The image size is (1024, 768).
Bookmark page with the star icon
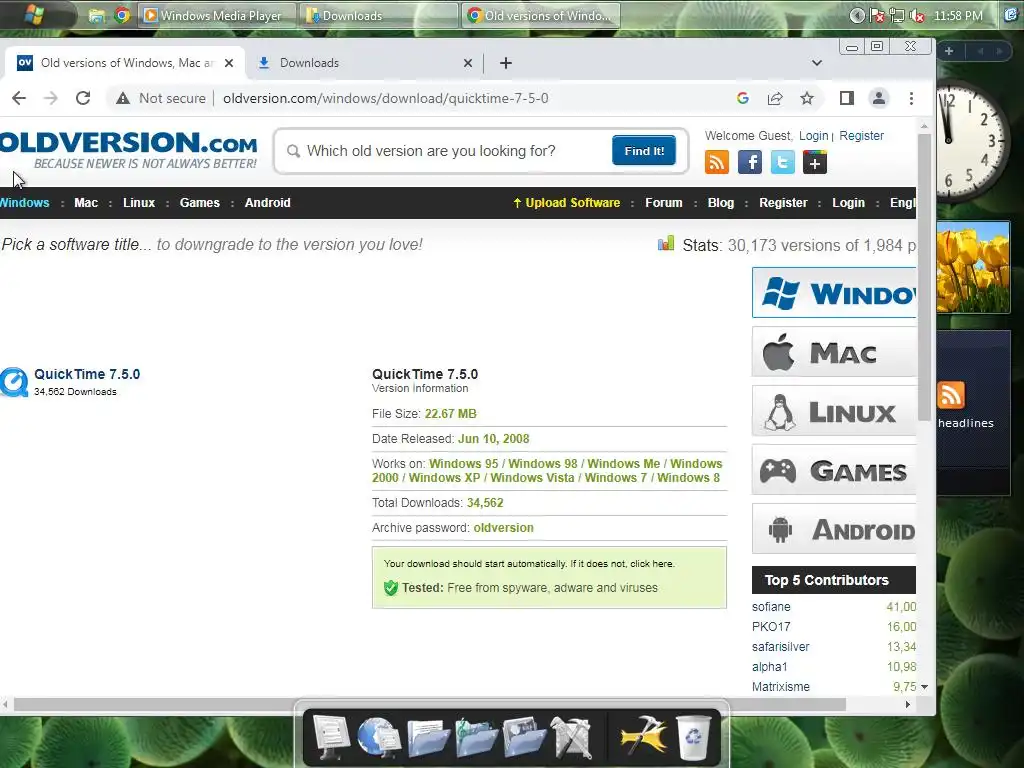click(807, 98)
